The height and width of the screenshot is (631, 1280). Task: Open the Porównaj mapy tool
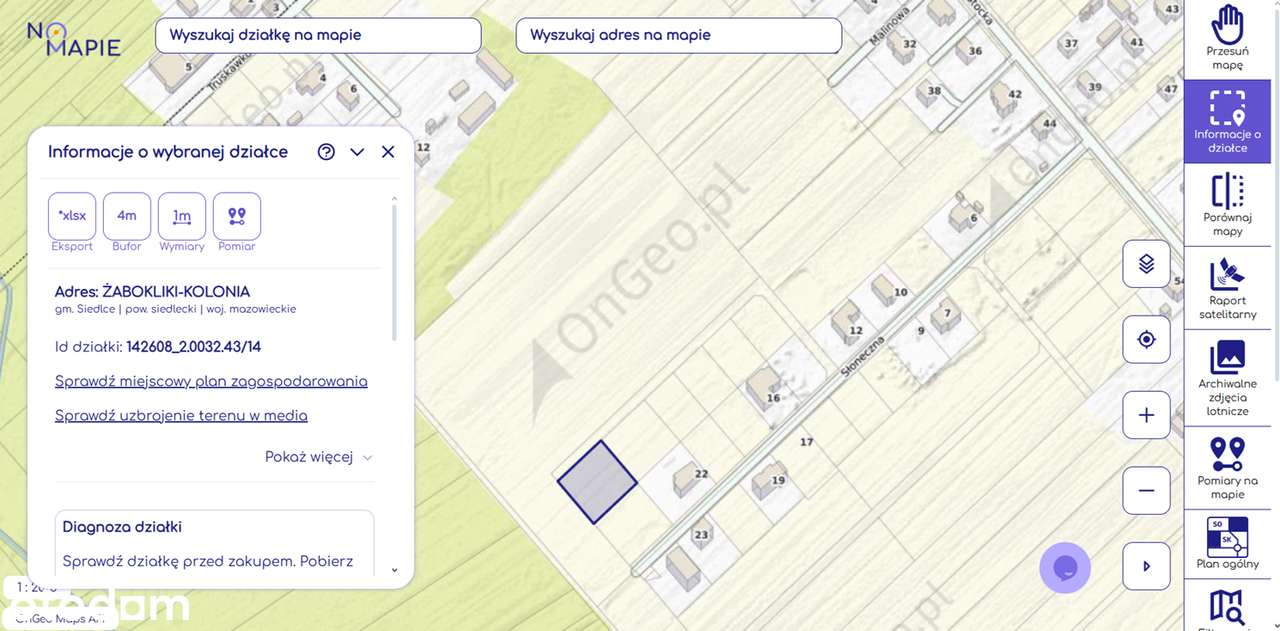pyautogui.click(x=1227, y=205)
